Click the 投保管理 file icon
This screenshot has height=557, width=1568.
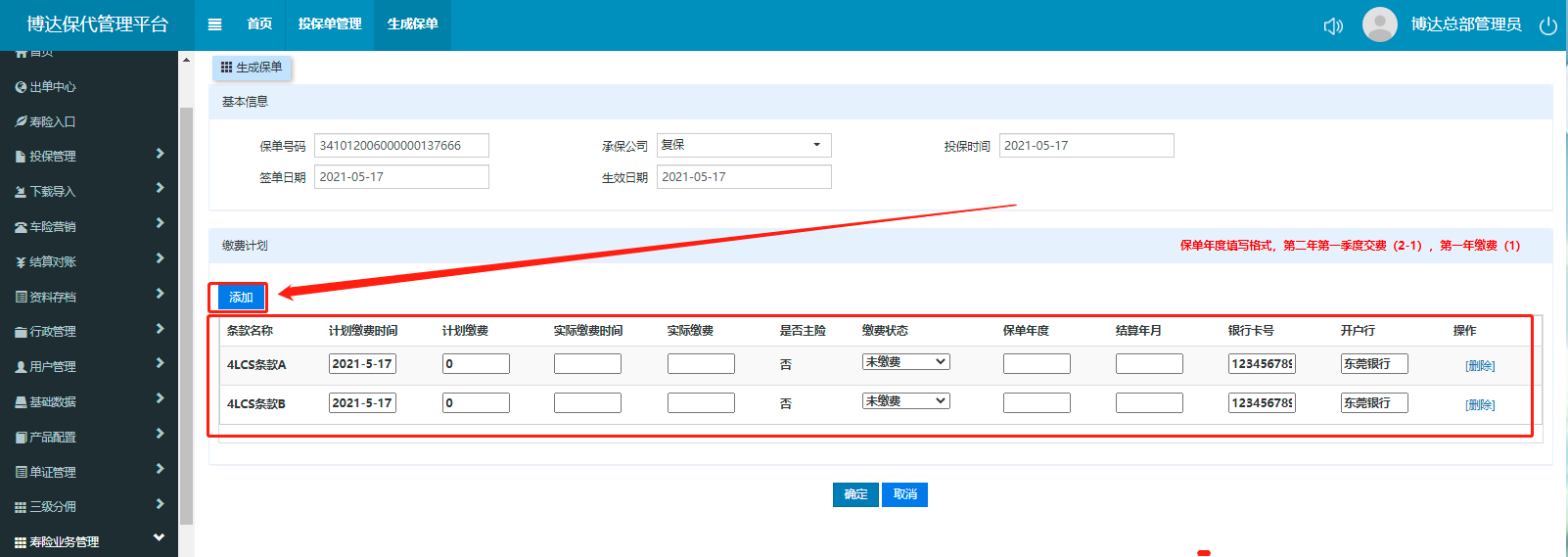click(x=21, y=157)
